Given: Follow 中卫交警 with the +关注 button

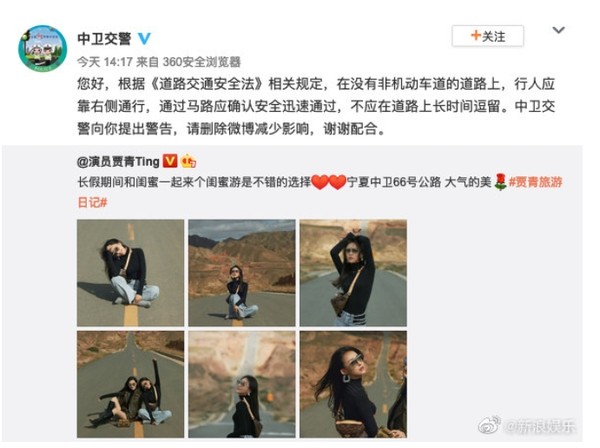Looking at the screenshot, I should click(488, 36).
